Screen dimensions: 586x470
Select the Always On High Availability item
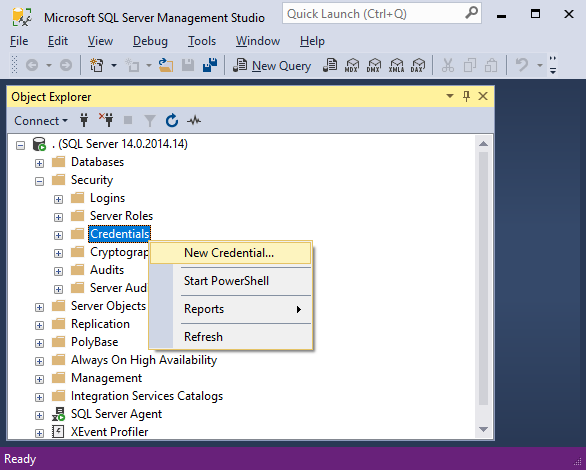pos(144,360)
